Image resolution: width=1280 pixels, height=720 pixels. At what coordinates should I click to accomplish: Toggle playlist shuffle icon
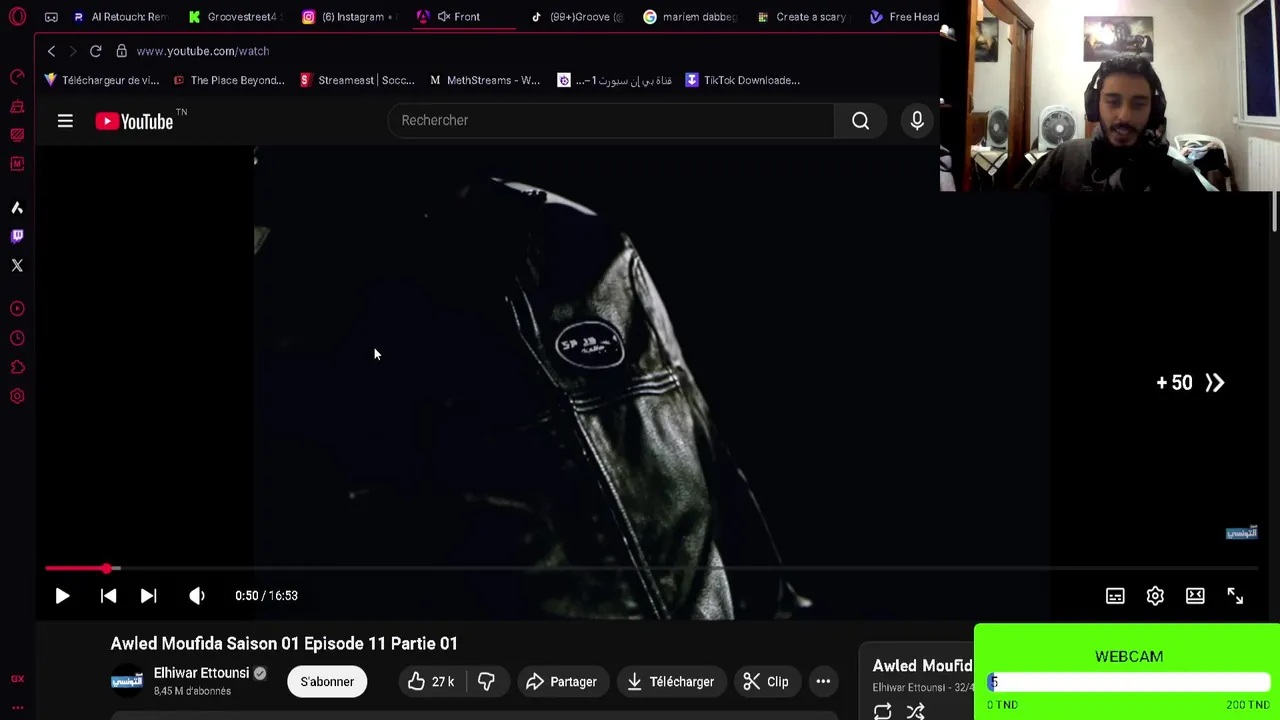click(915, 711)
